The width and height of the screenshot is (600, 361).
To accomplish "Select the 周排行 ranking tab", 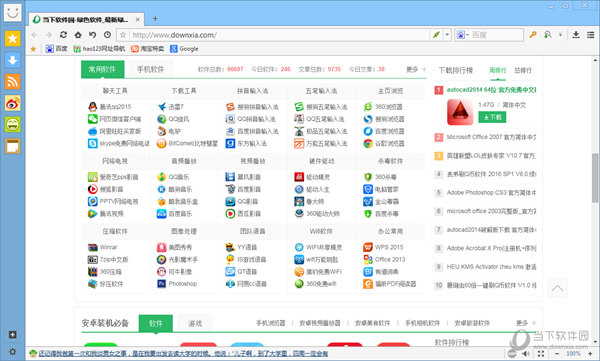I will click(x=497, y=70).
